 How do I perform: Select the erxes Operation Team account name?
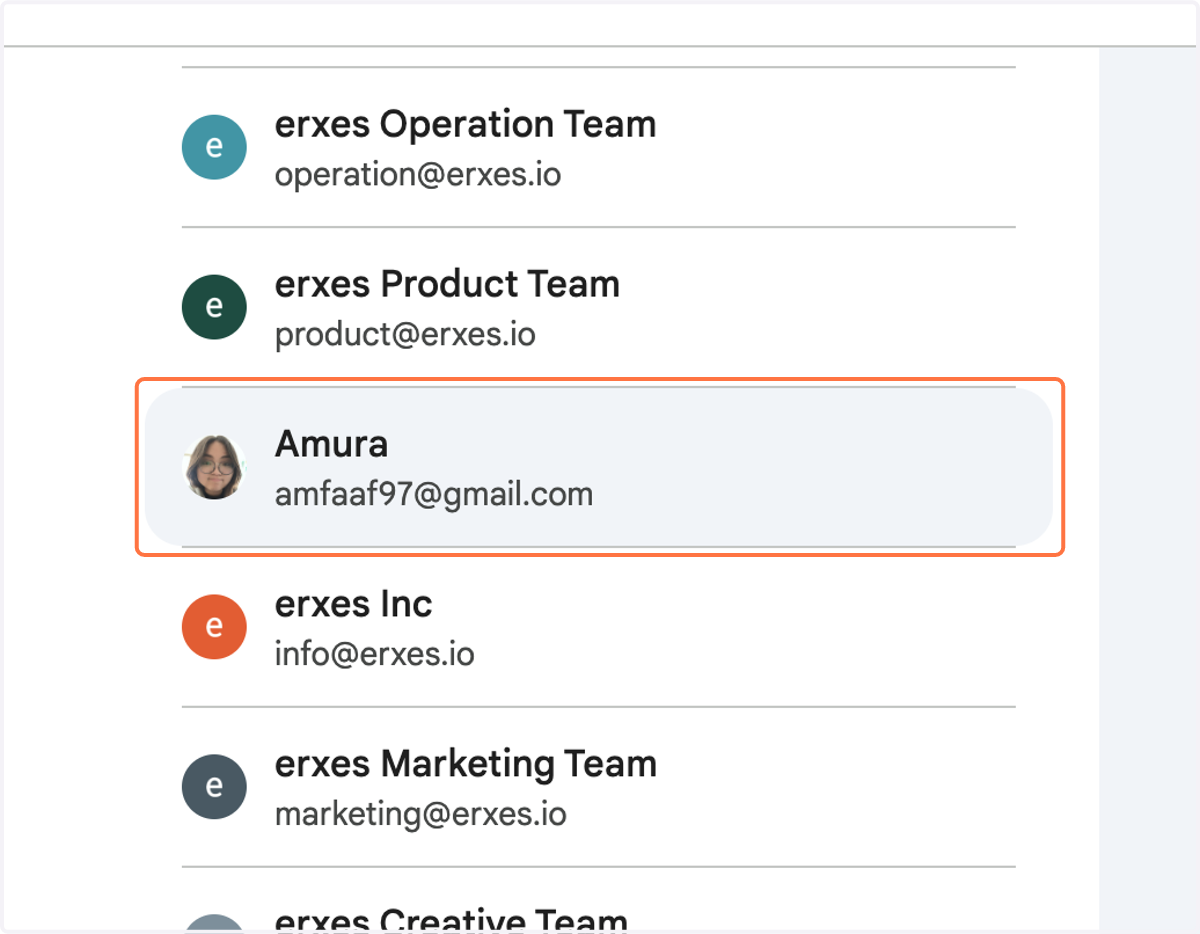(x=465, y=125)
